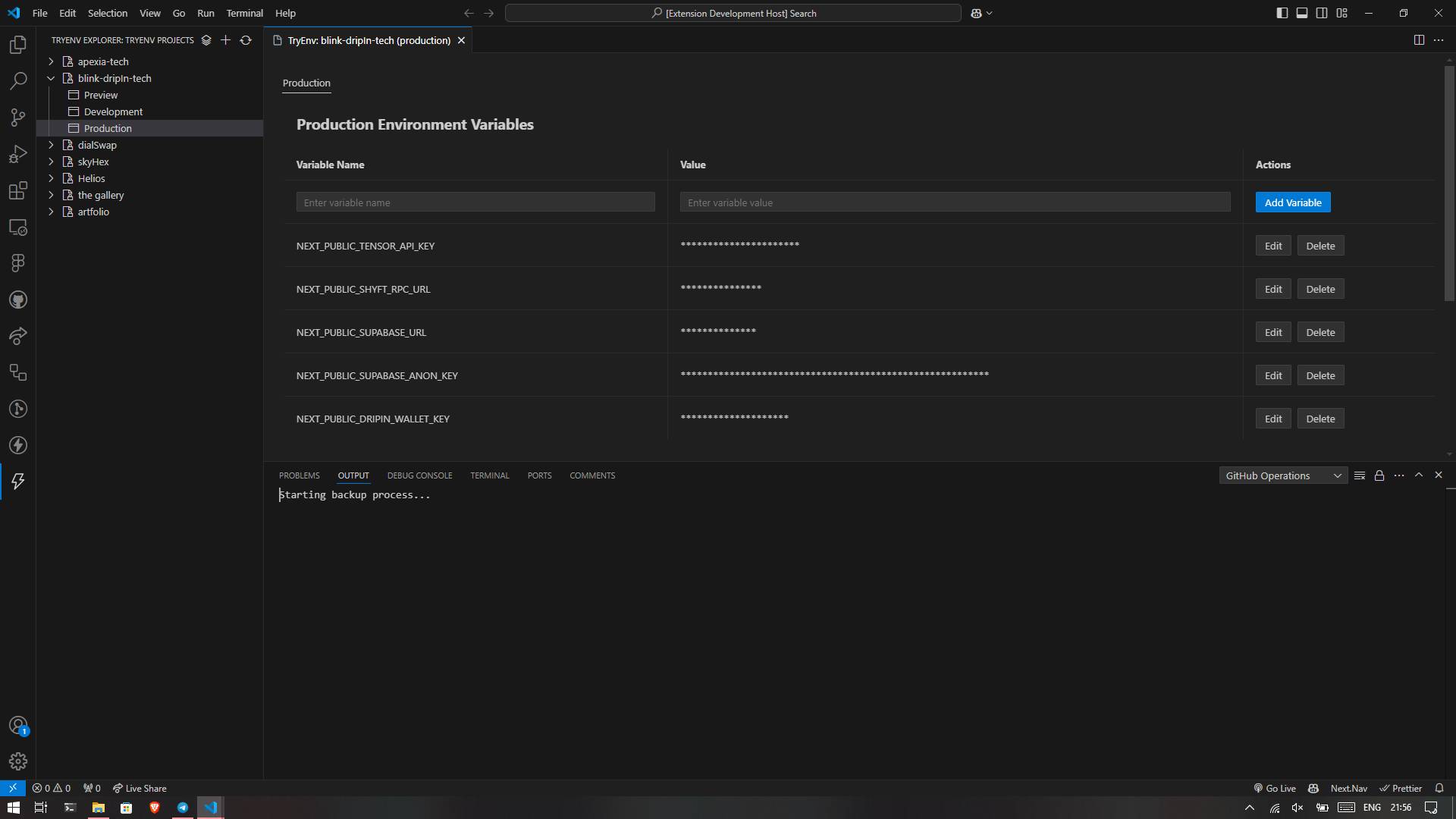Focus the Enter variable name field
The image size is (1456, 819).
pyautogui.click(x=475, y=202)
